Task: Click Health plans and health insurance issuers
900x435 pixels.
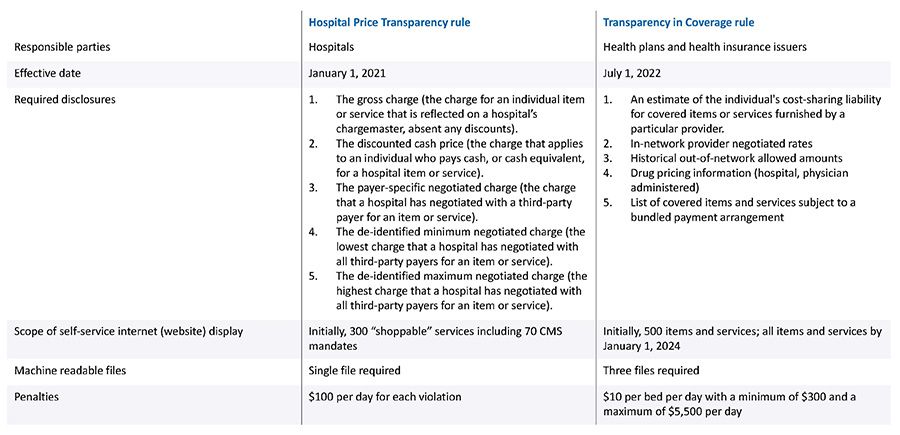Action: [703, 46]
